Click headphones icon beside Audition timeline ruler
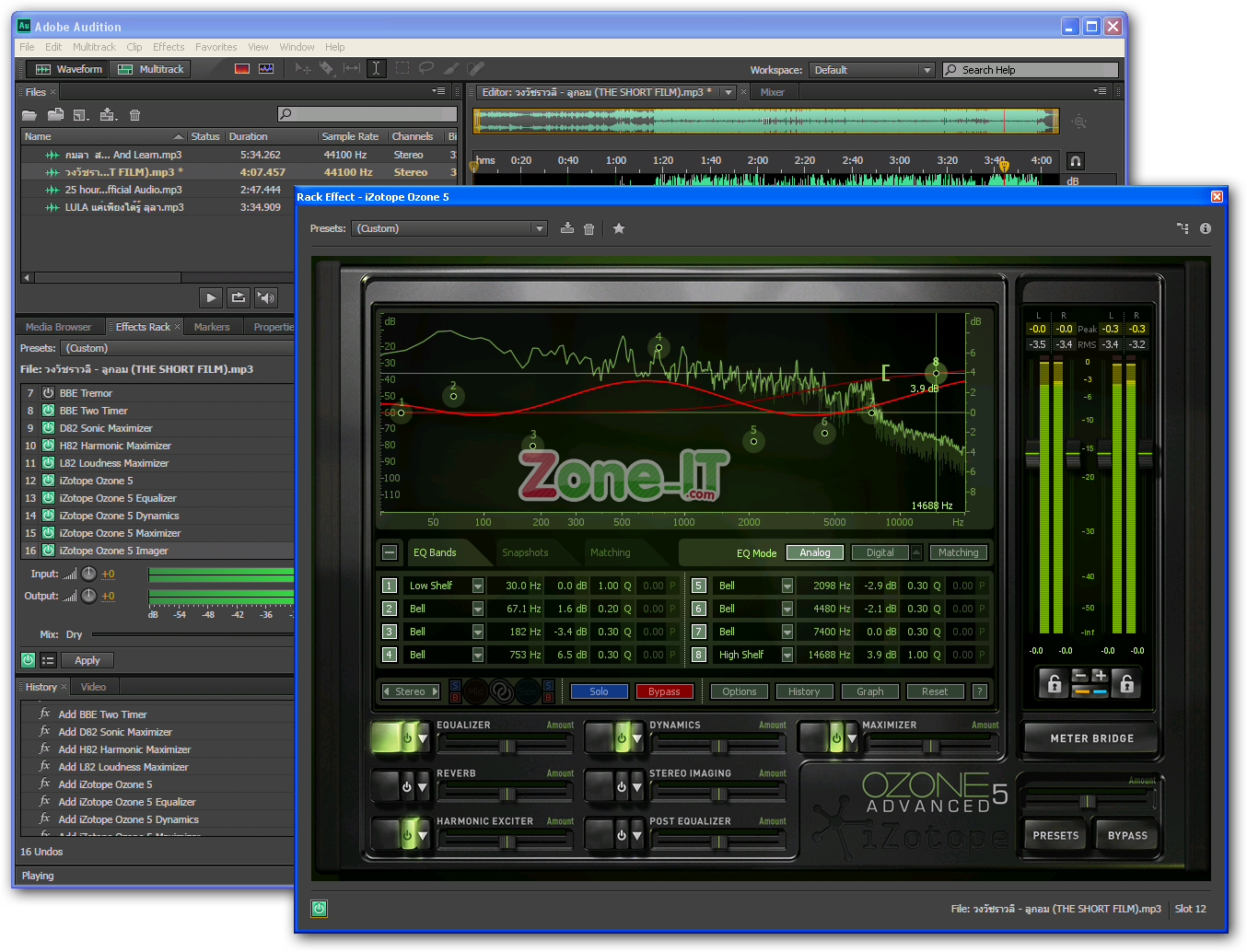The width and height of the screenshot is (1247, 952). coord(1075,161)
